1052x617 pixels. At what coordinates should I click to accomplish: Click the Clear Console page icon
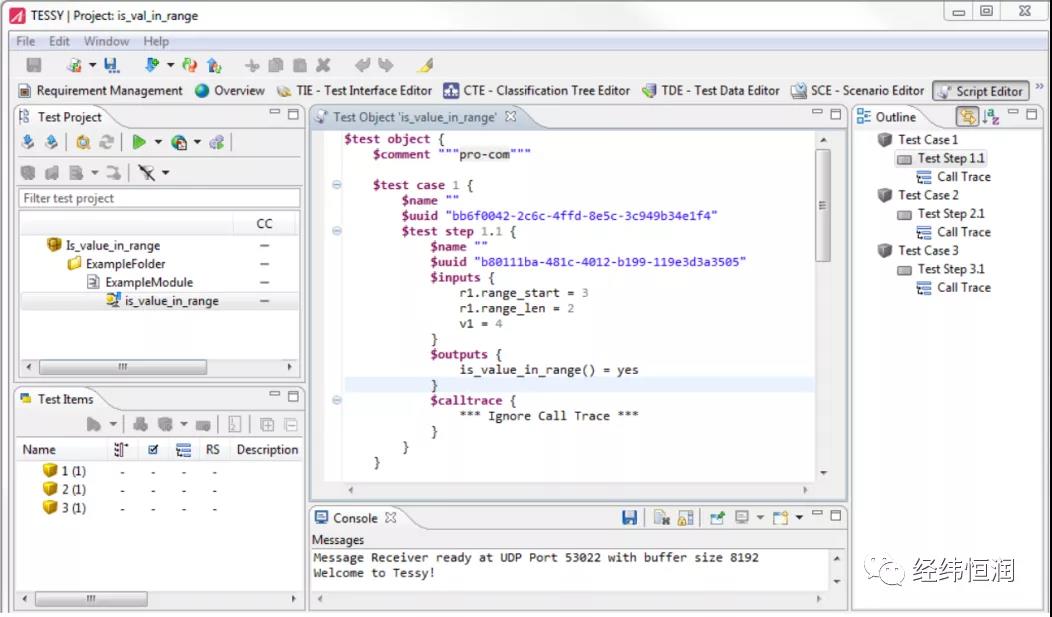[662, 518]
